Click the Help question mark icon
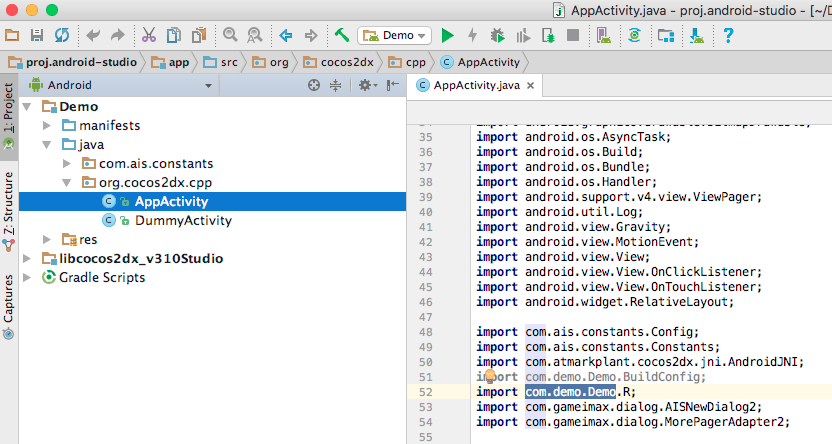Viewport: 832px width, 444px height. pos(729,35)
